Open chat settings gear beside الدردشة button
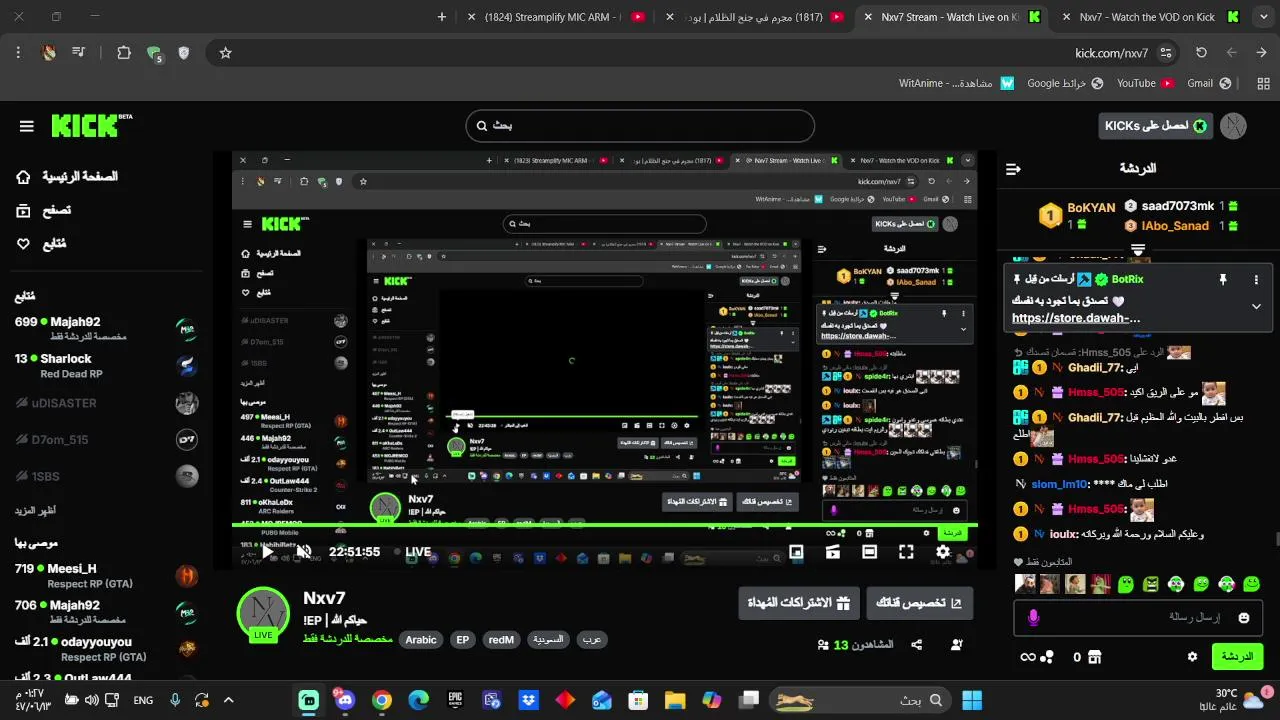 tap(1192, 657)
